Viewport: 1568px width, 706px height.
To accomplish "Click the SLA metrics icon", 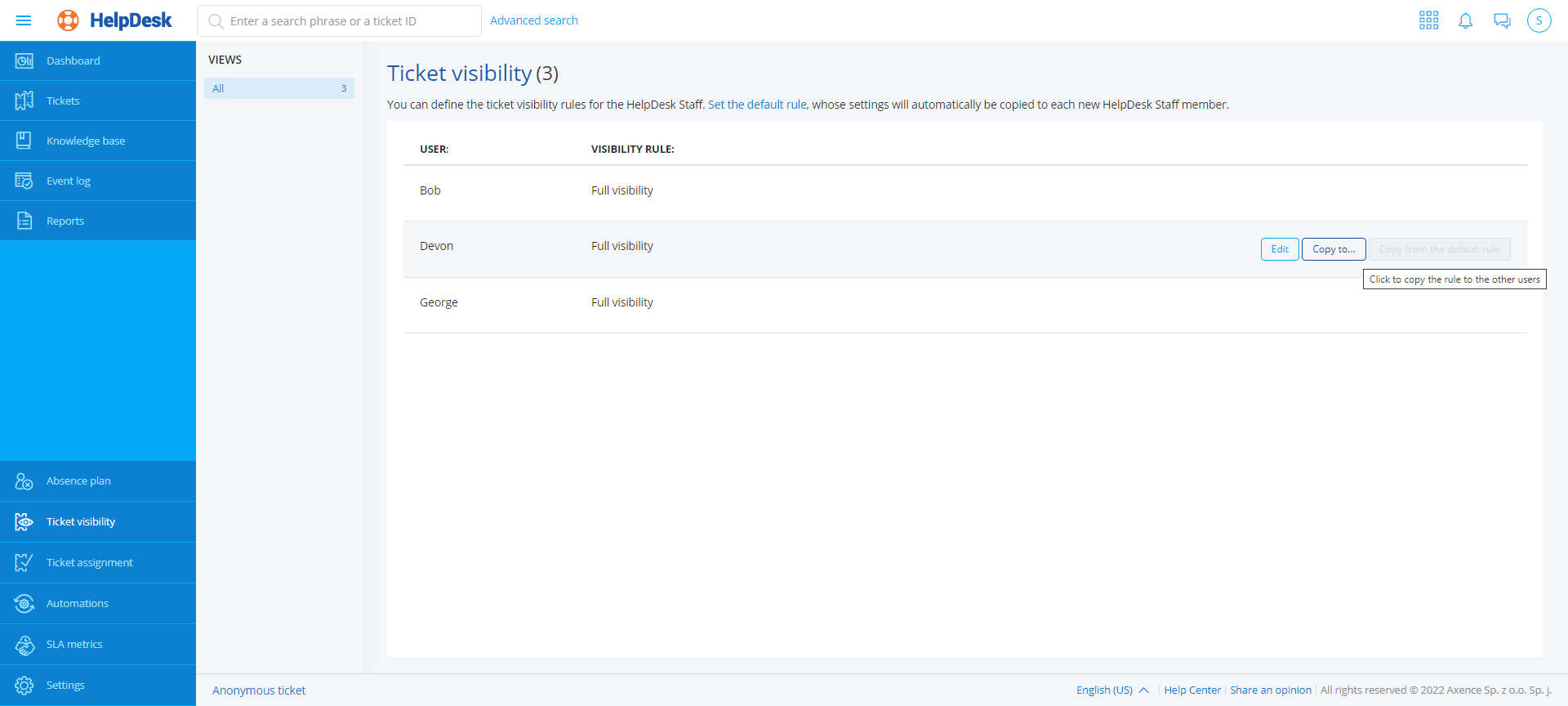I will click(x=24, y=645).
